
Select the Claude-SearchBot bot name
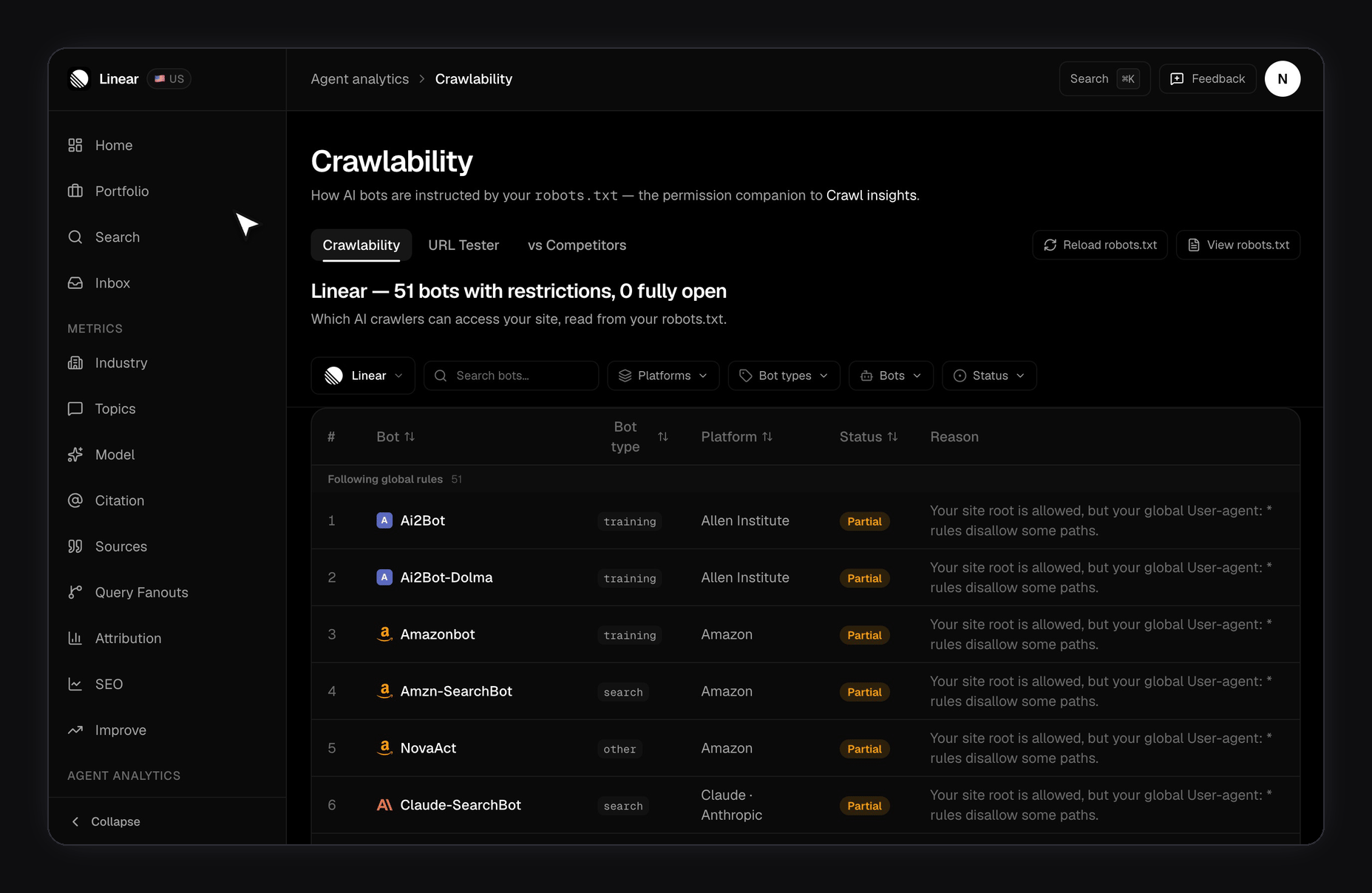pyautogui.click(x=460, y=805)
